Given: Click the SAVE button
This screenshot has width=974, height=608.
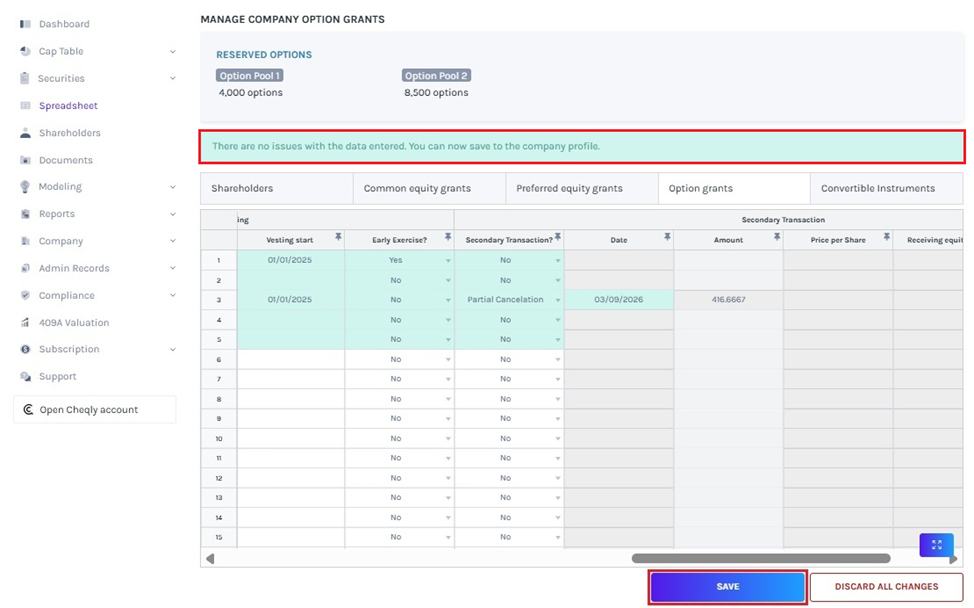Looking at the screenshot, I should 727,587.
